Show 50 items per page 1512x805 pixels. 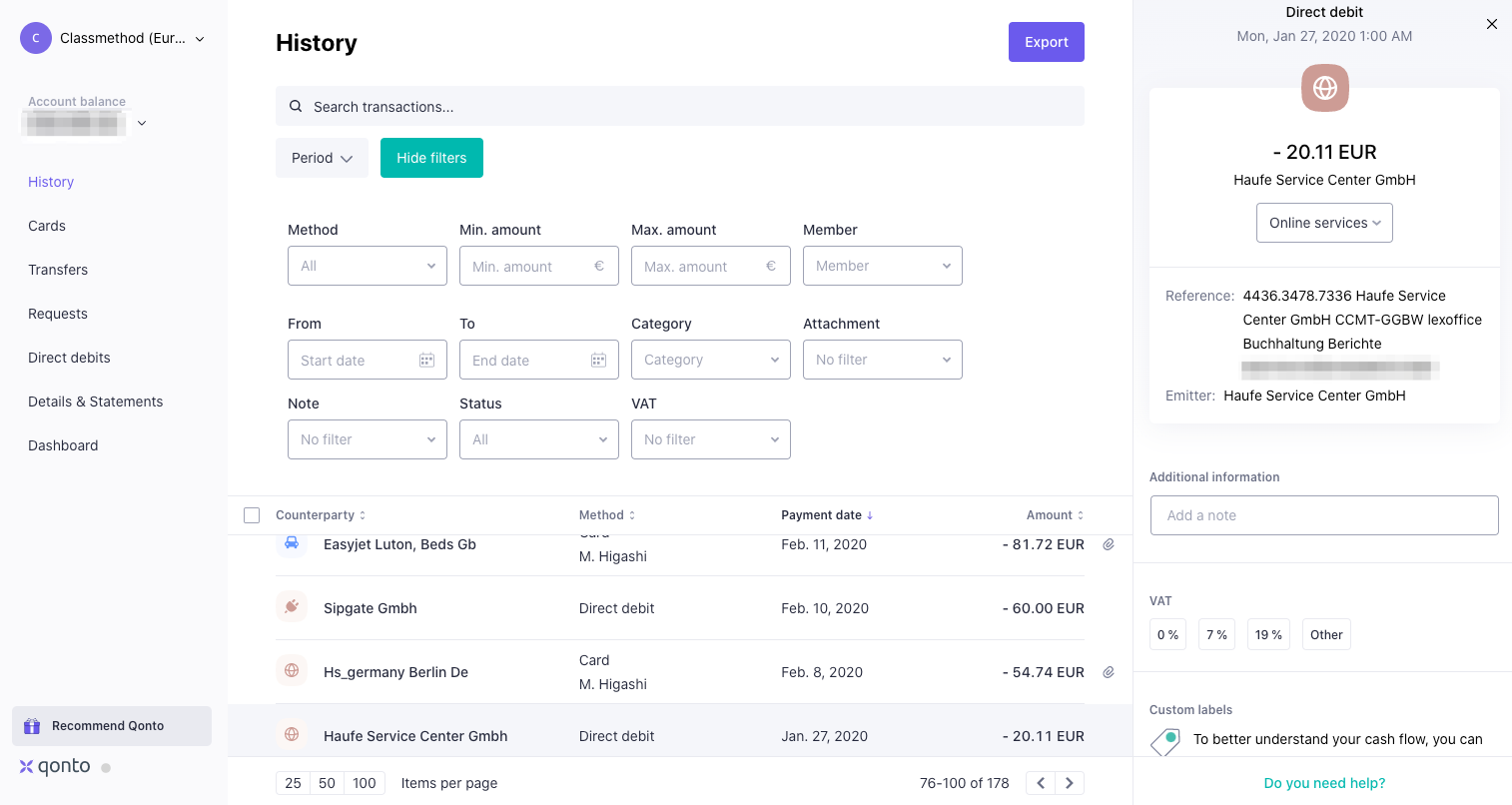pos(327,783)
